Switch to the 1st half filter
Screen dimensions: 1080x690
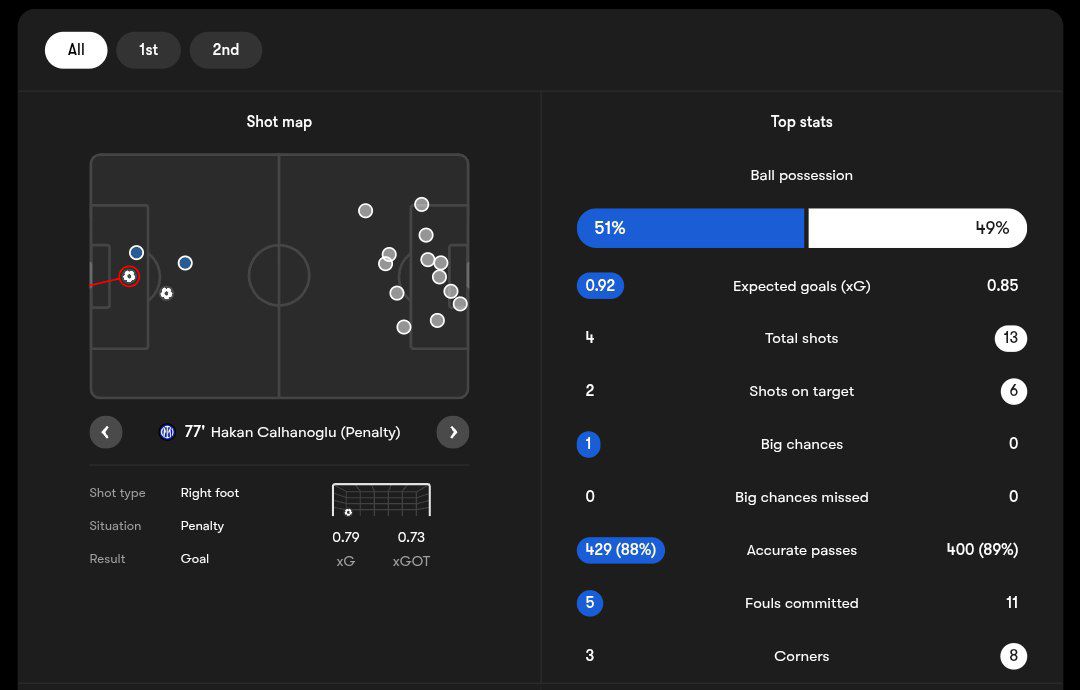[148, 50]
